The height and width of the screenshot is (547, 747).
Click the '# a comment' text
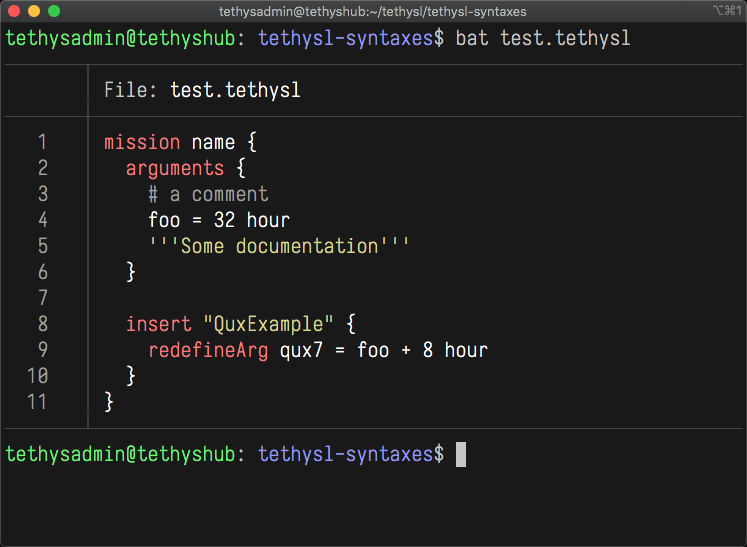click(208, 195)
